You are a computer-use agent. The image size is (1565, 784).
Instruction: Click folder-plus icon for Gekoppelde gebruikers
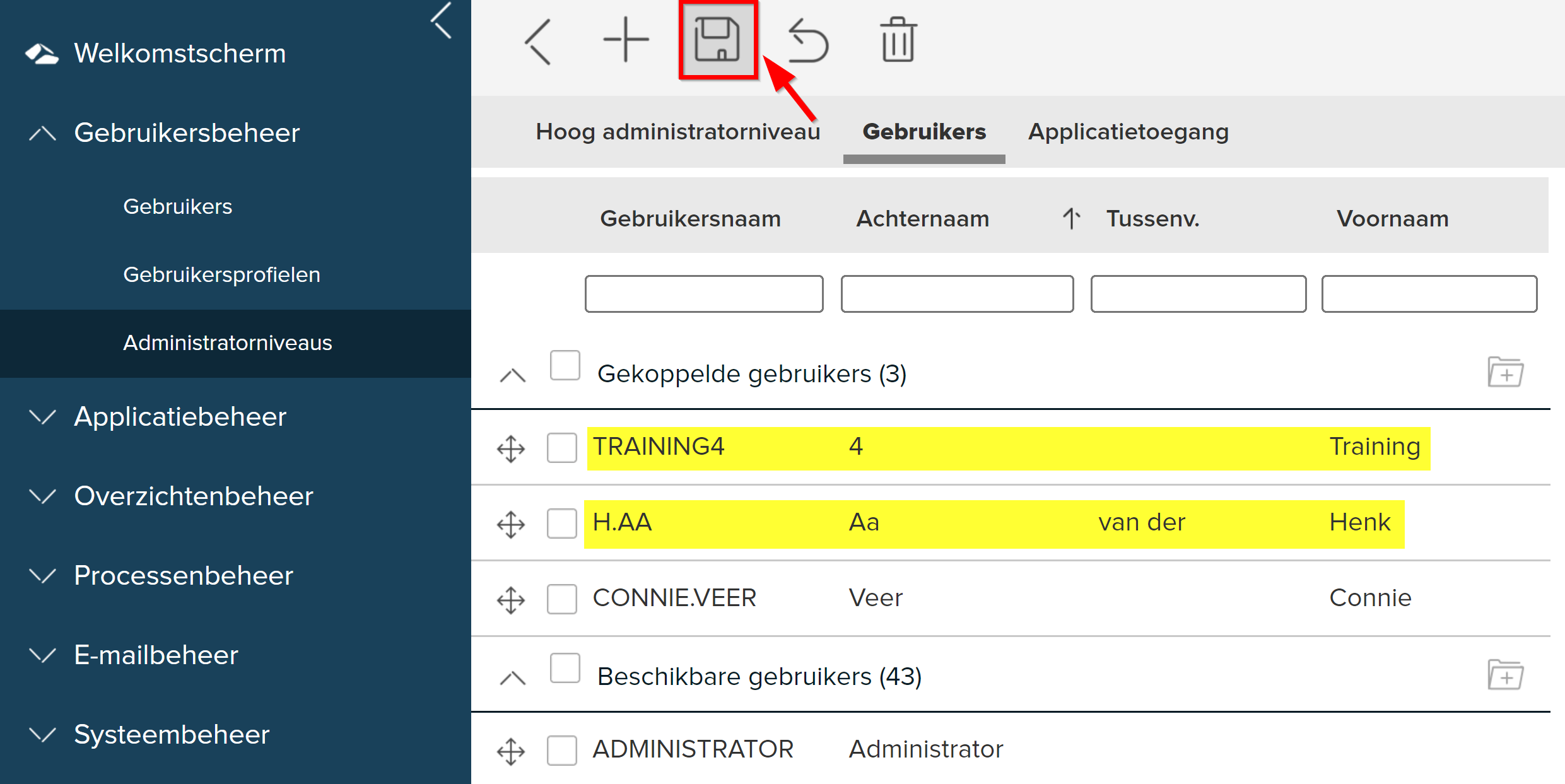click(x=1506, y=372)
